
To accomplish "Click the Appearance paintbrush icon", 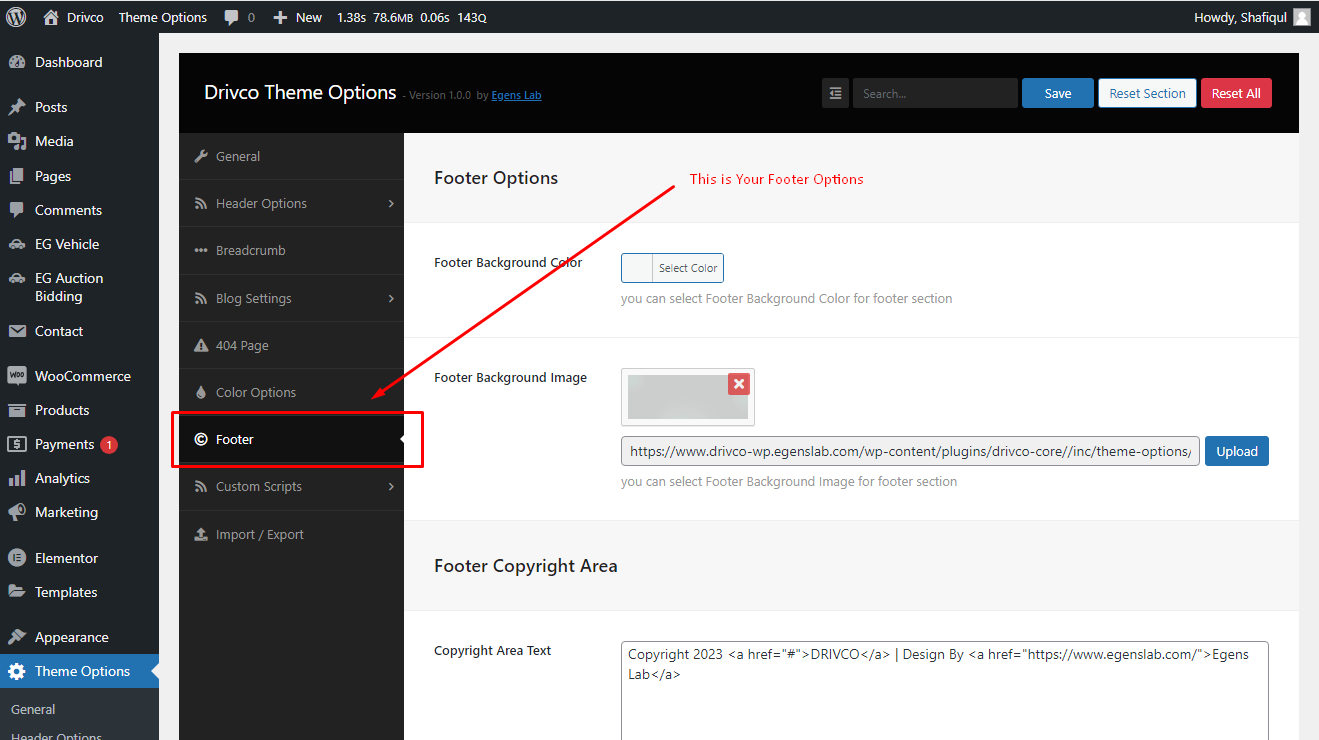I will point(16,637).
